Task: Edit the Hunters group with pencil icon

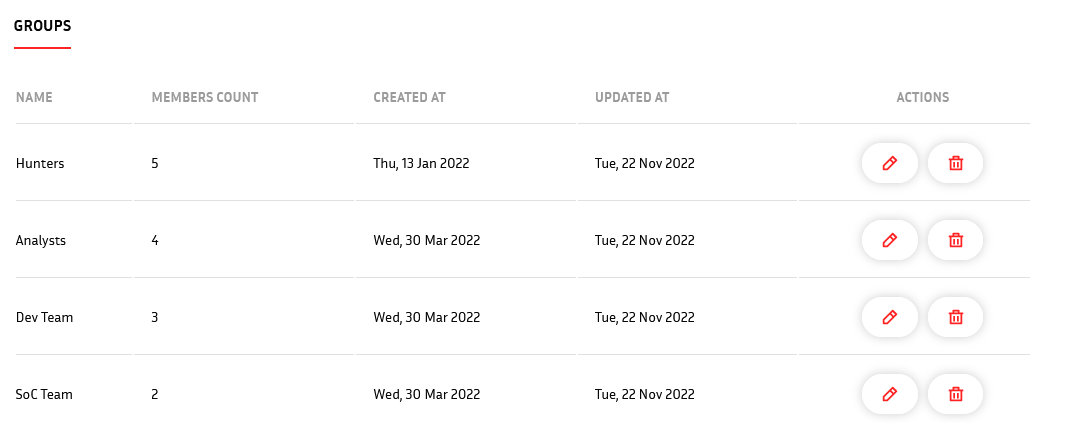Action: 890,163
